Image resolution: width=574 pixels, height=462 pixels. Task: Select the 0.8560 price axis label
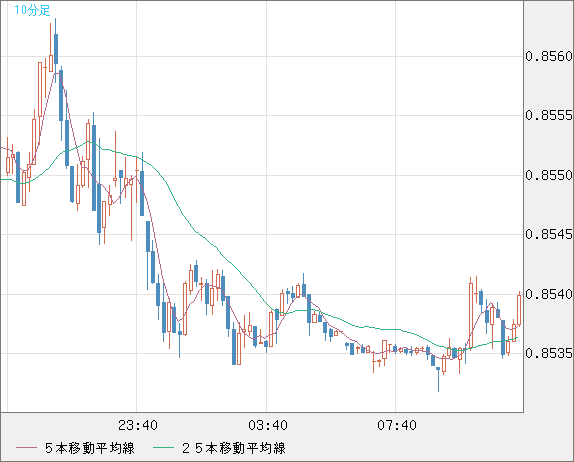tap(549, 56)
